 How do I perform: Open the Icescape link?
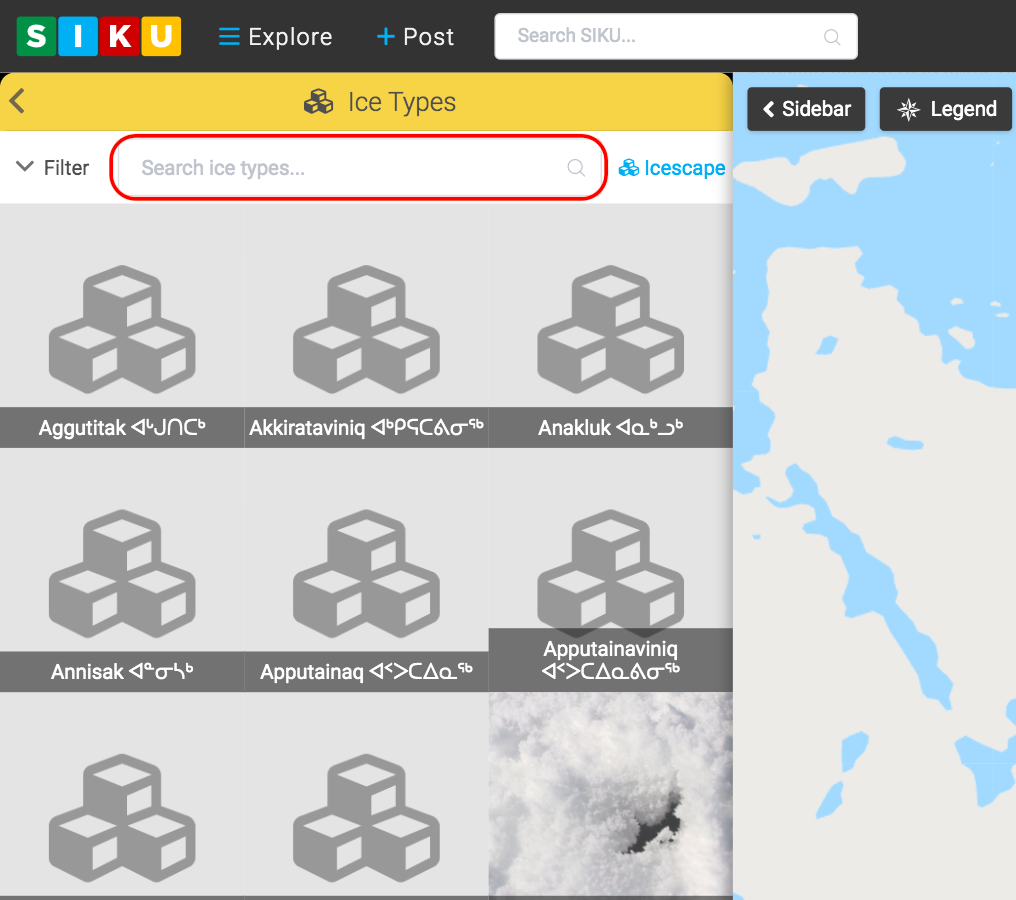672,168
